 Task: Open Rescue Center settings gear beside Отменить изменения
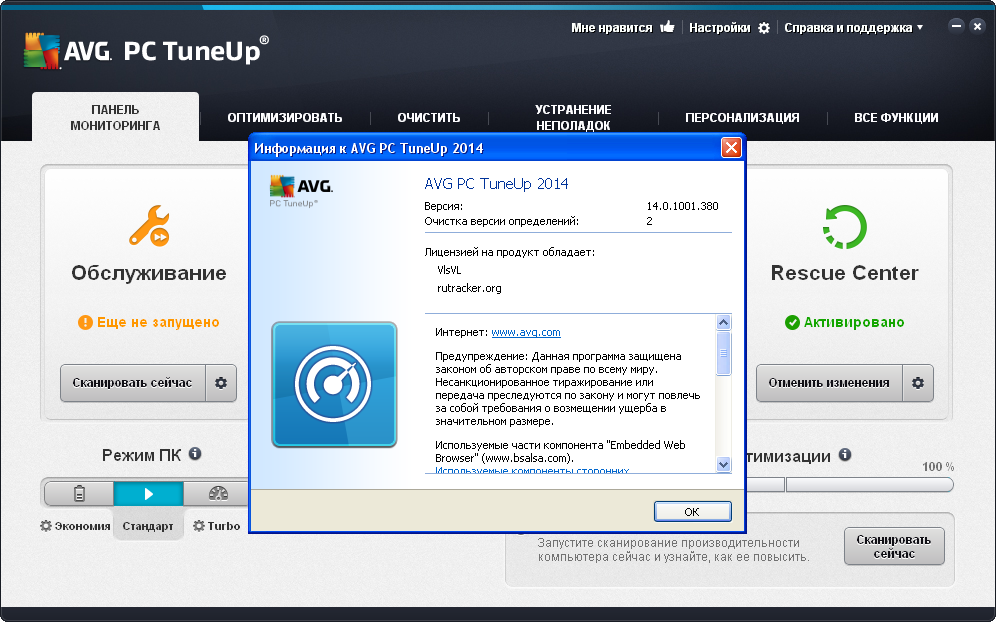click(918, 382)
